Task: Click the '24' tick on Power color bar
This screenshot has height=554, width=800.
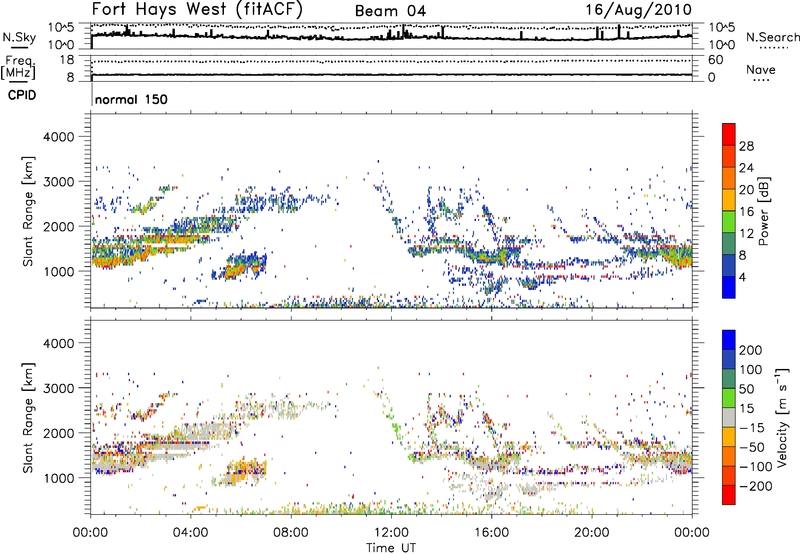Action: 746,168
